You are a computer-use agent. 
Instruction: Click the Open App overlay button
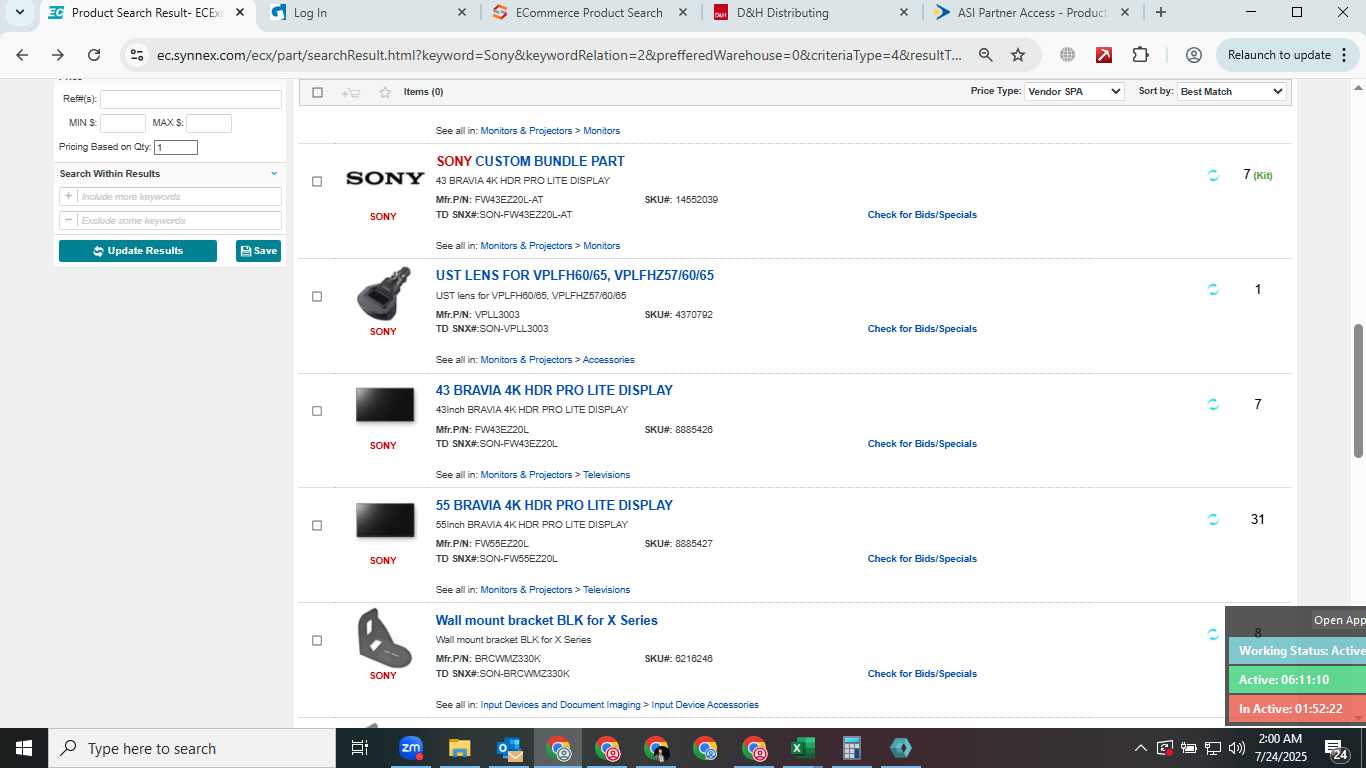[x=1339, y=620]
